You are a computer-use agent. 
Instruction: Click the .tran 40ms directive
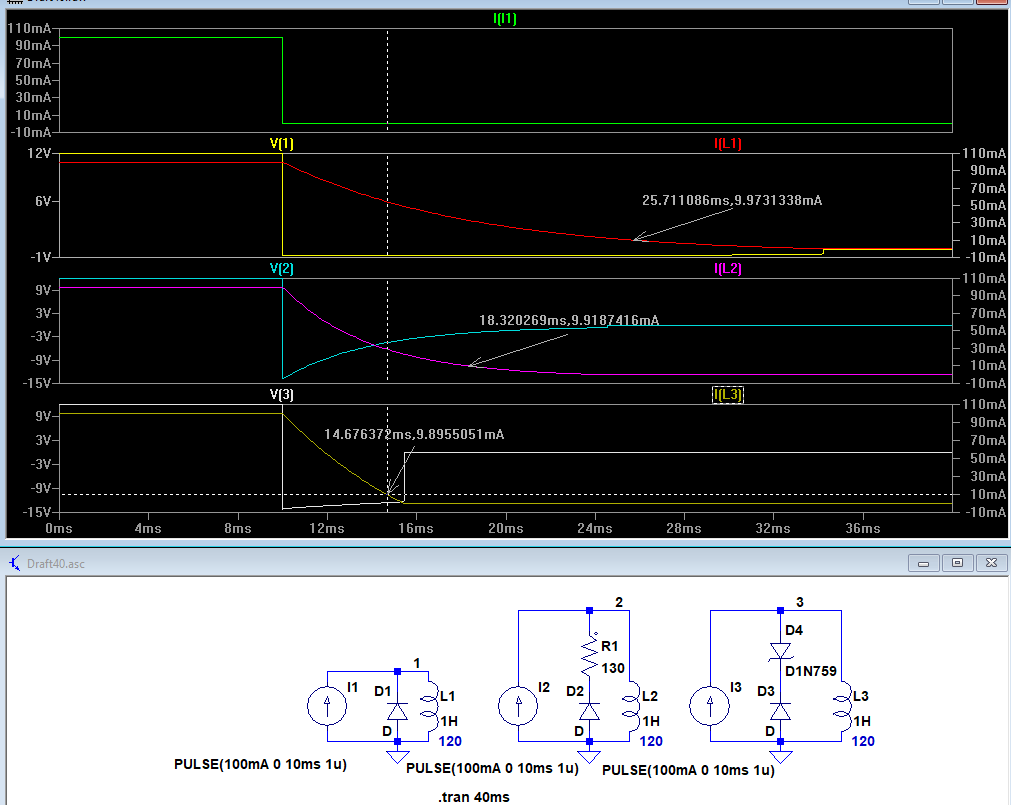(474, 797)
